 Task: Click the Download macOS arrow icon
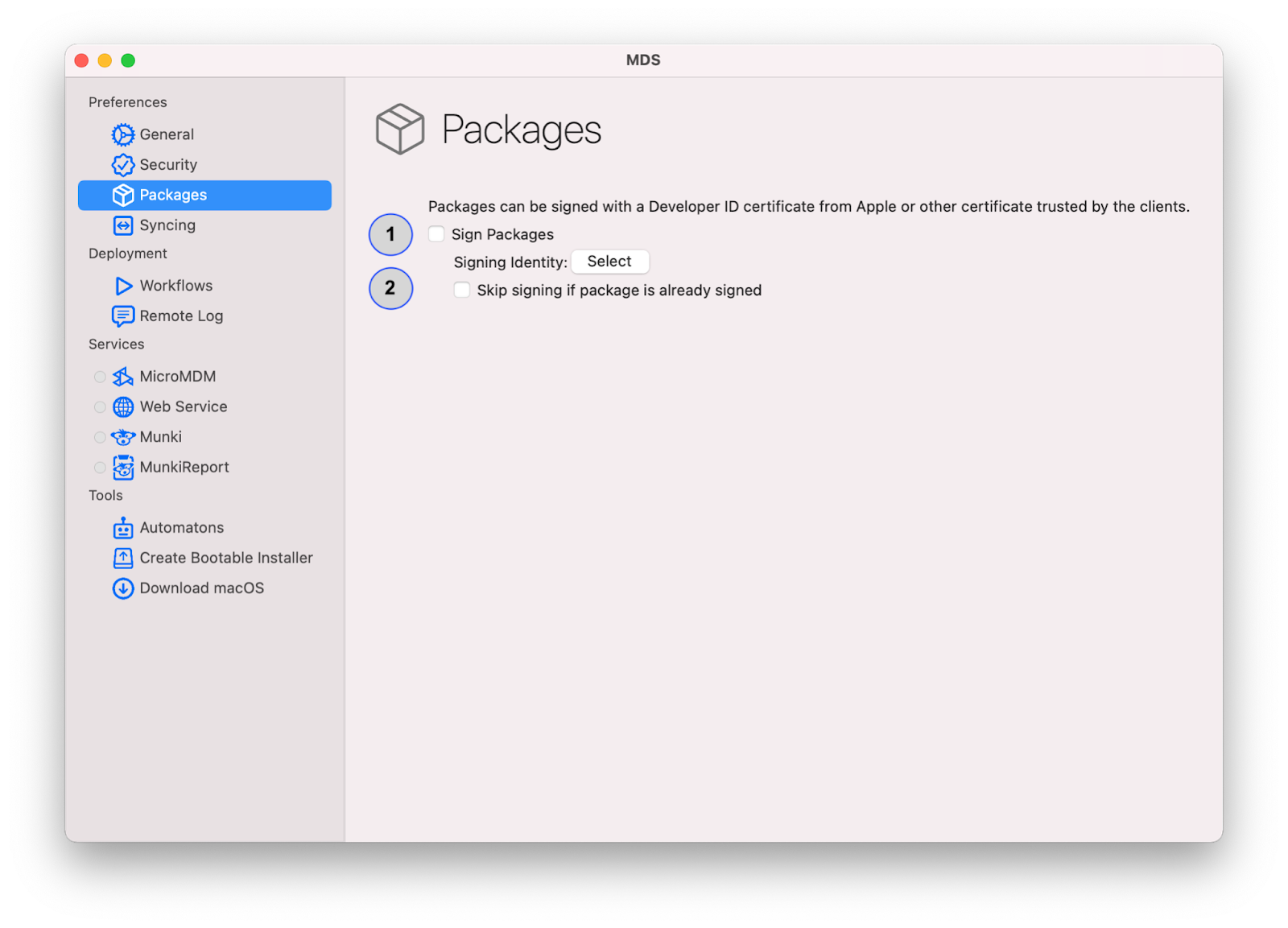tap(122, 588)
